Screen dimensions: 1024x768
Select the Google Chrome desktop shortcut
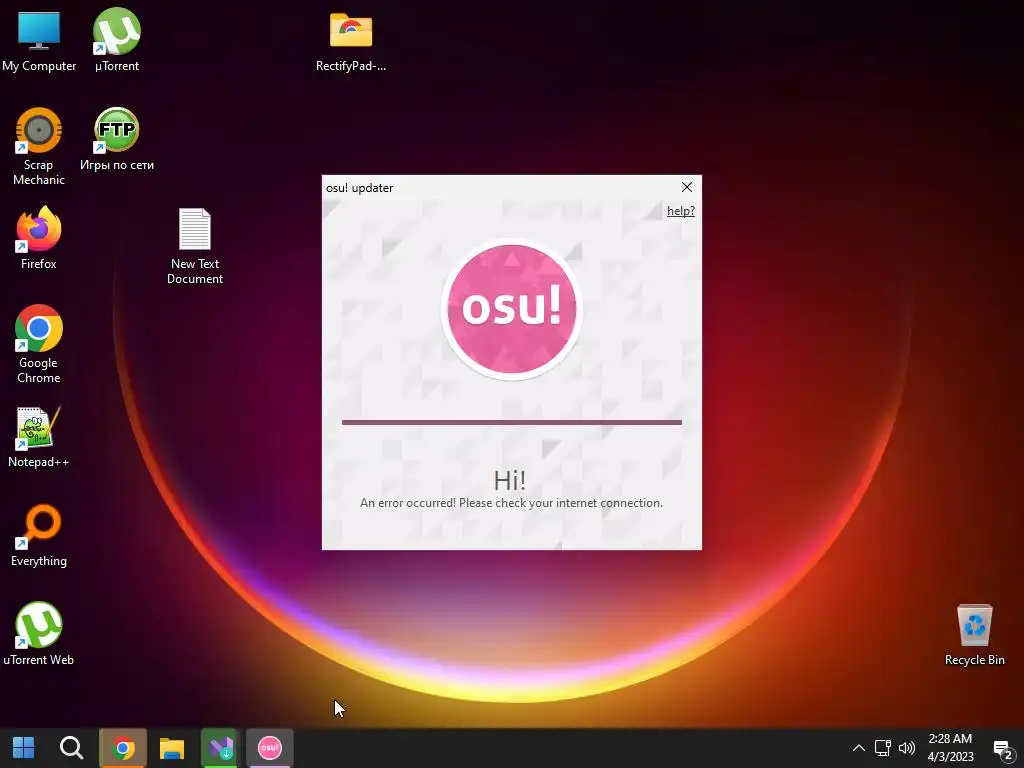click(x=39, y=345)
